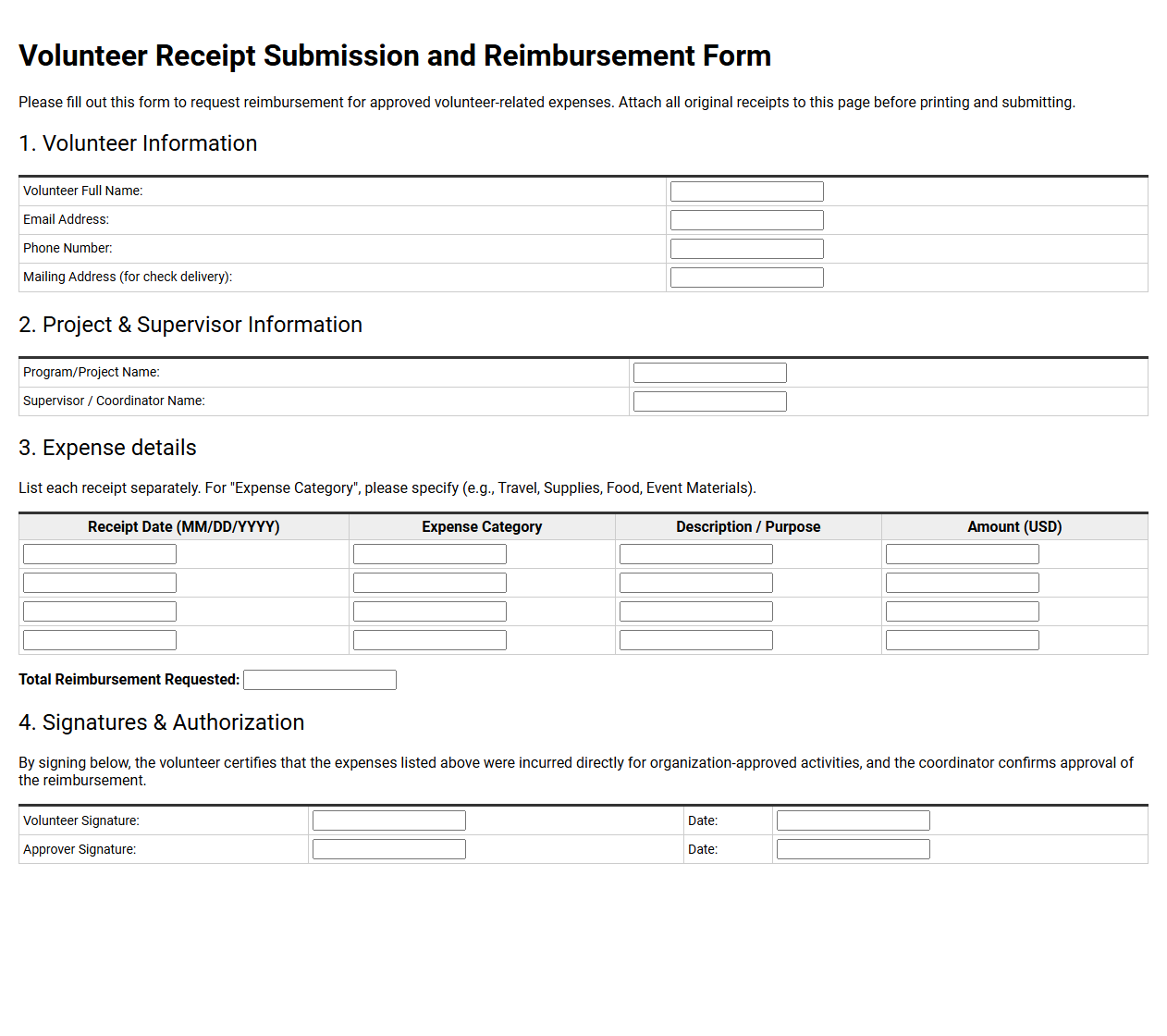Click the first row Expense Category field

[x=430, y=554]
